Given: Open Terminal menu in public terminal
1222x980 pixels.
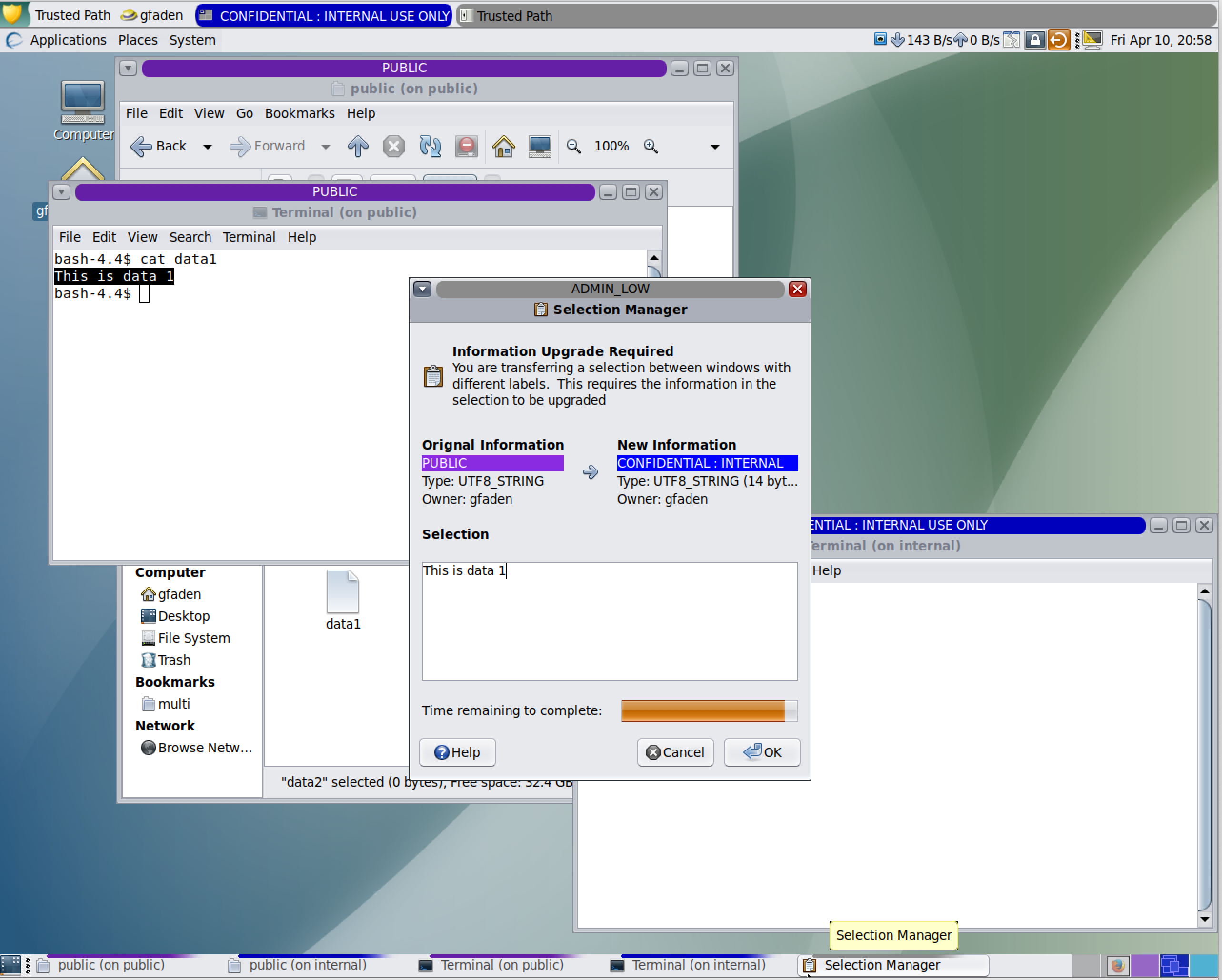Looking at the screenshot, I should (249, 237).
